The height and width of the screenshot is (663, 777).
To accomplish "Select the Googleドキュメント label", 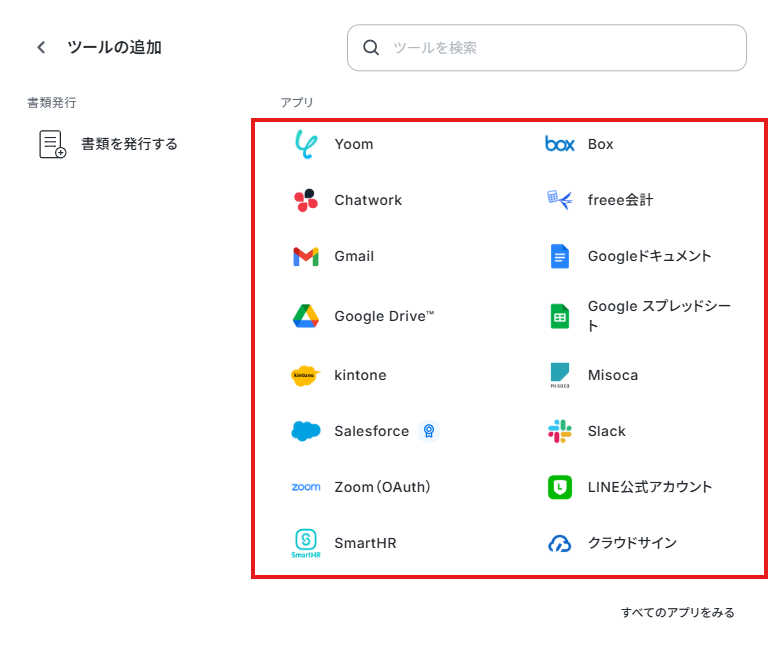I will click(x=649, y=256).
